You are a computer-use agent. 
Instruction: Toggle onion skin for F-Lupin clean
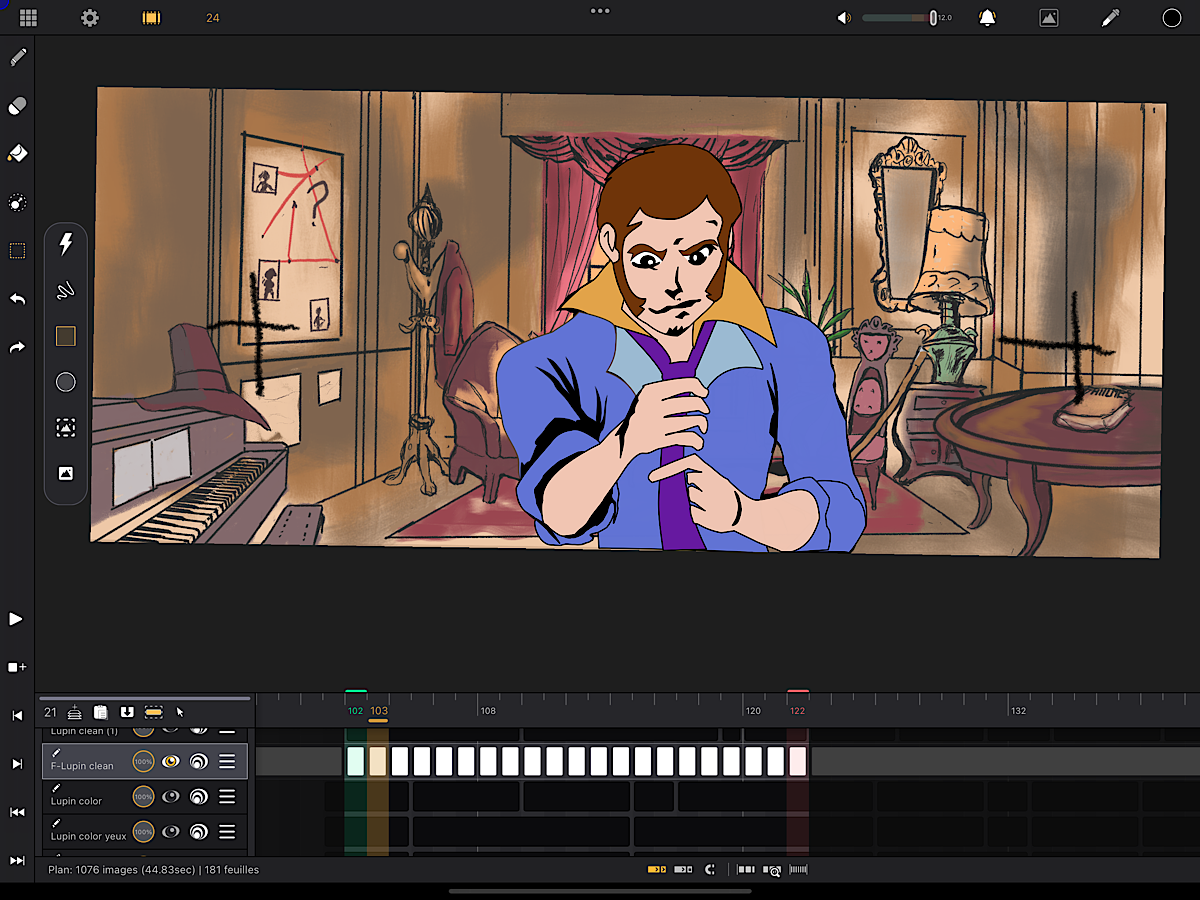pos(199,762)
